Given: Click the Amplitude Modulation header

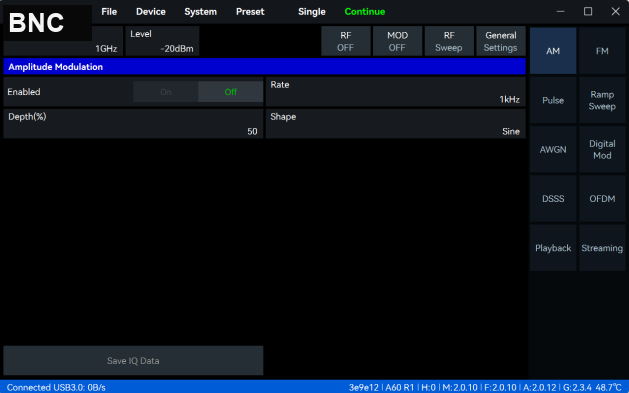Looking at the screenshot, I should [x=264, y=67].
